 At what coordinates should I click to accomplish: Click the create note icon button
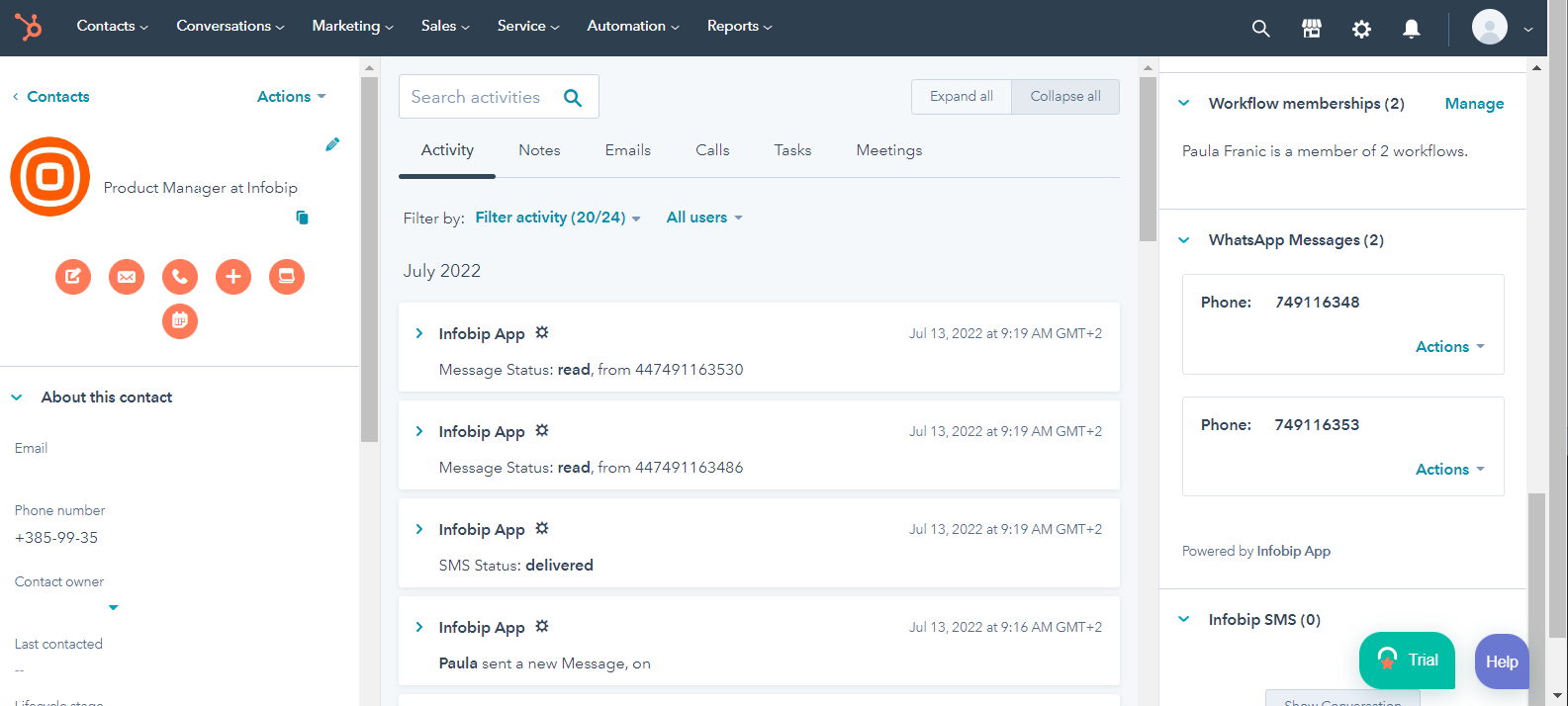[73, 277]
